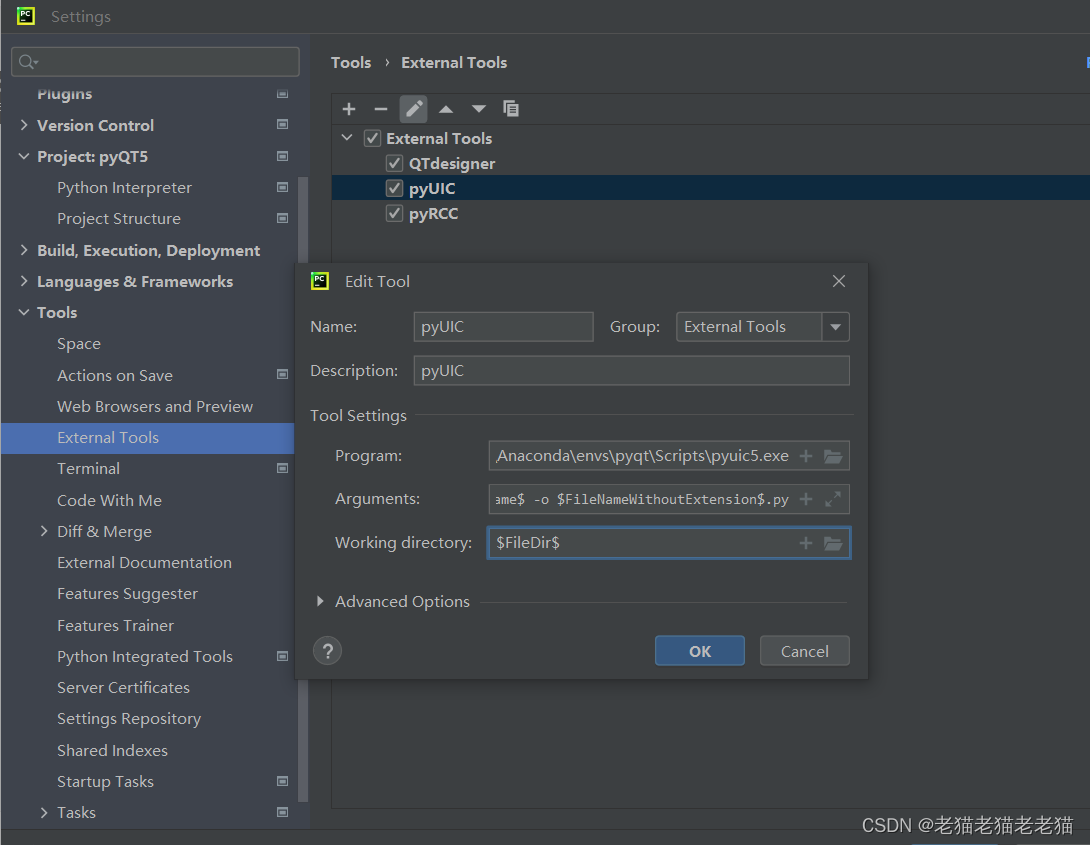Open the Group dropdown arrow
Viewport: 1090px width, 845px height.
(x=836, y=327)
